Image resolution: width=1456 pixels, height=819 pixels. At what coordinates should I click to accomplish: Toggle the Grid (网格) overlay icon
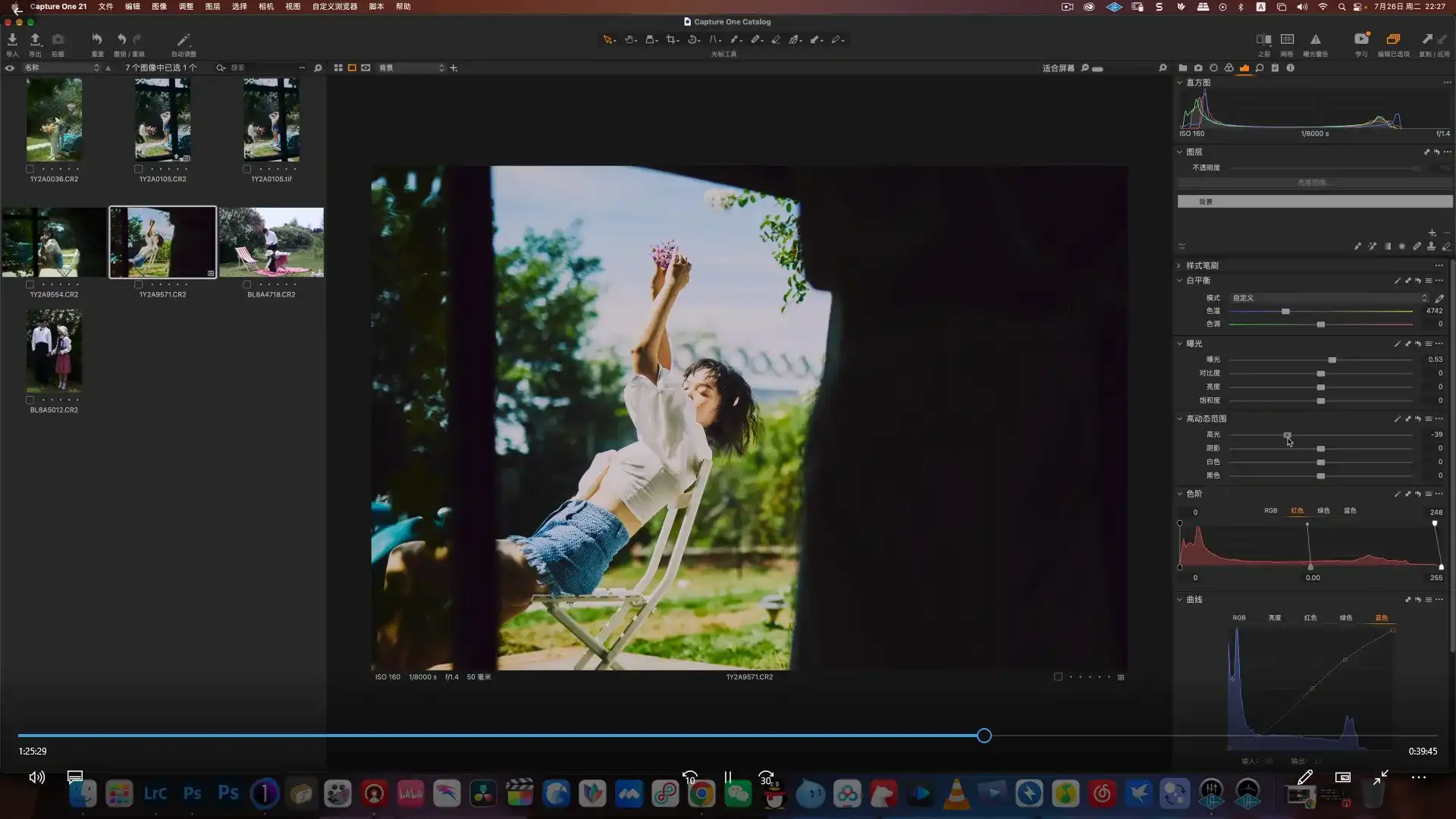(1287, 39)
